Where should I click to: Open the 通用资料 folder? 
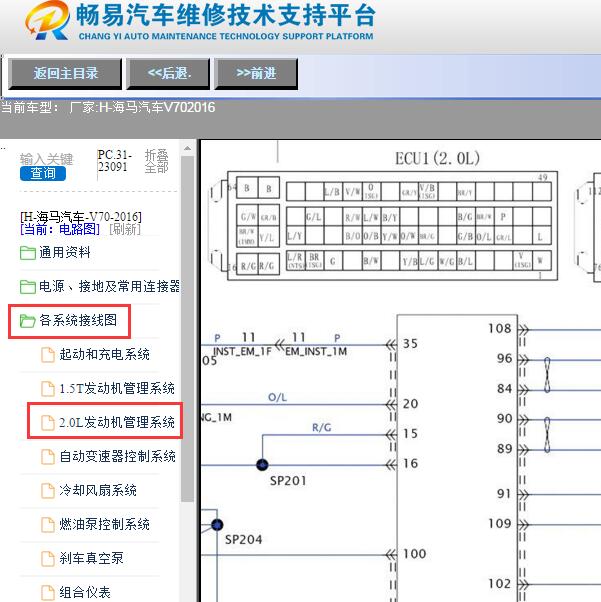click(65, 253)
